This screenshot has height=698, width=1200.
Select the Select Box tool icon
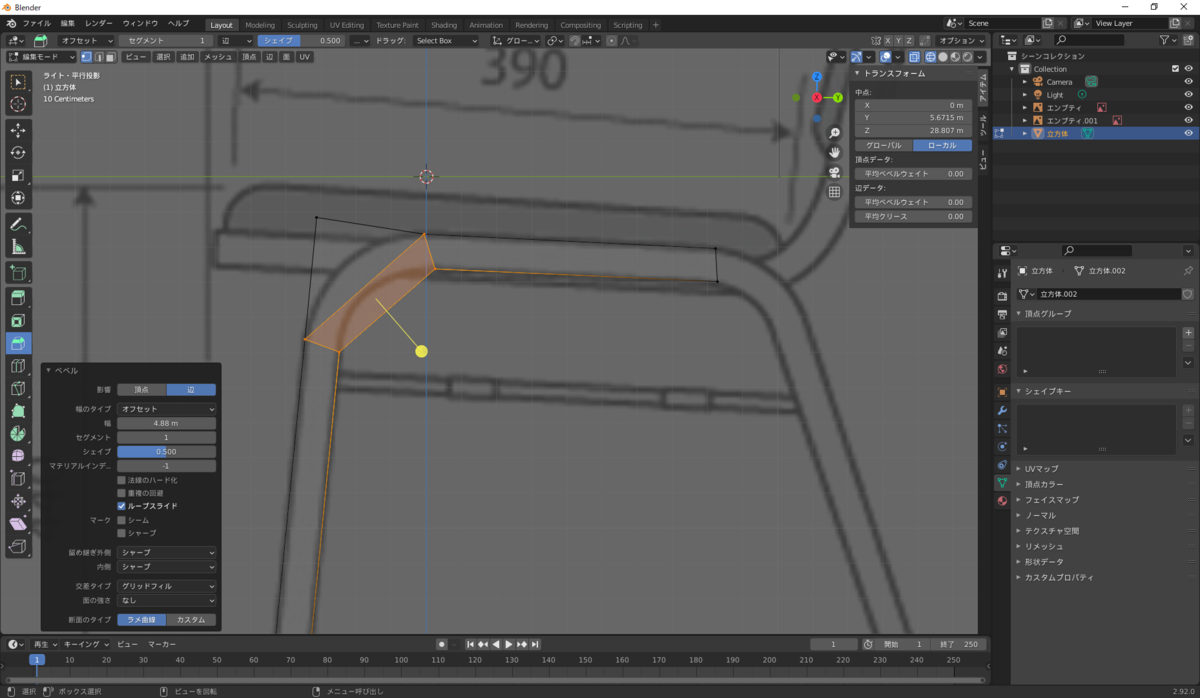click(18, 82)
